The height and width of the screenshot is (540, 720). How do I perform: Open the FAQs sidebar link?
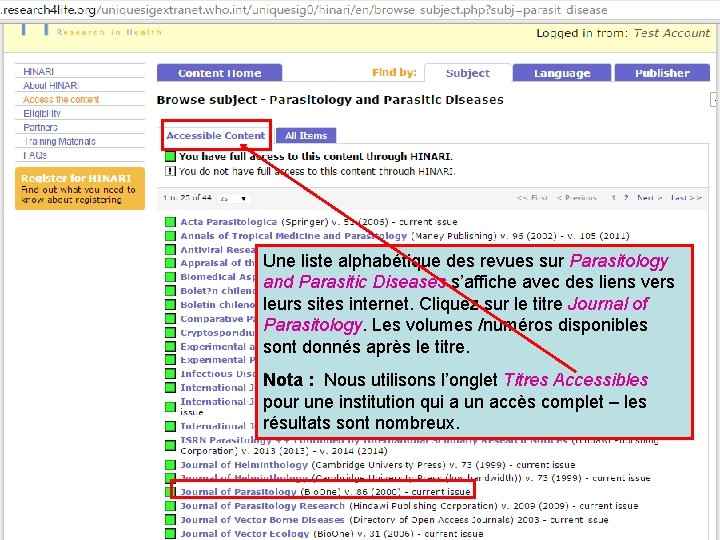click(35, 155)
